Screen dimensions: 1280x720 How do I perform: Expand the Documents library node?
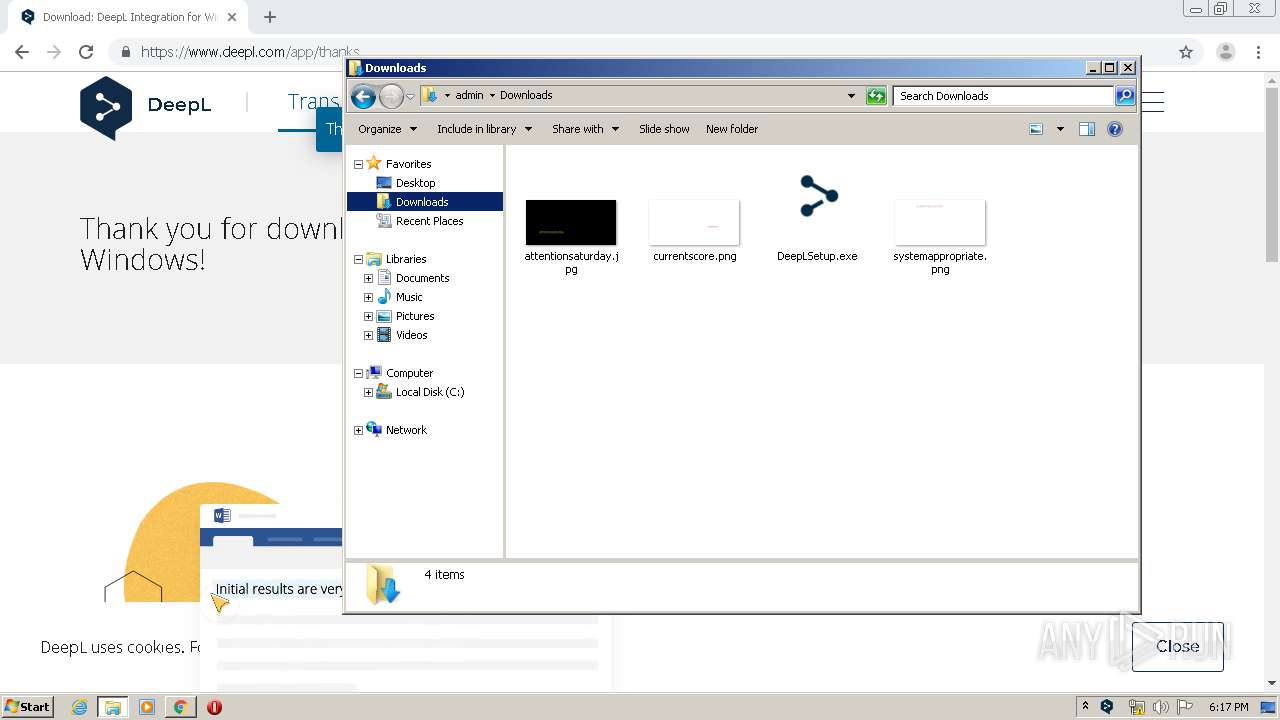(x=368, y=278)
